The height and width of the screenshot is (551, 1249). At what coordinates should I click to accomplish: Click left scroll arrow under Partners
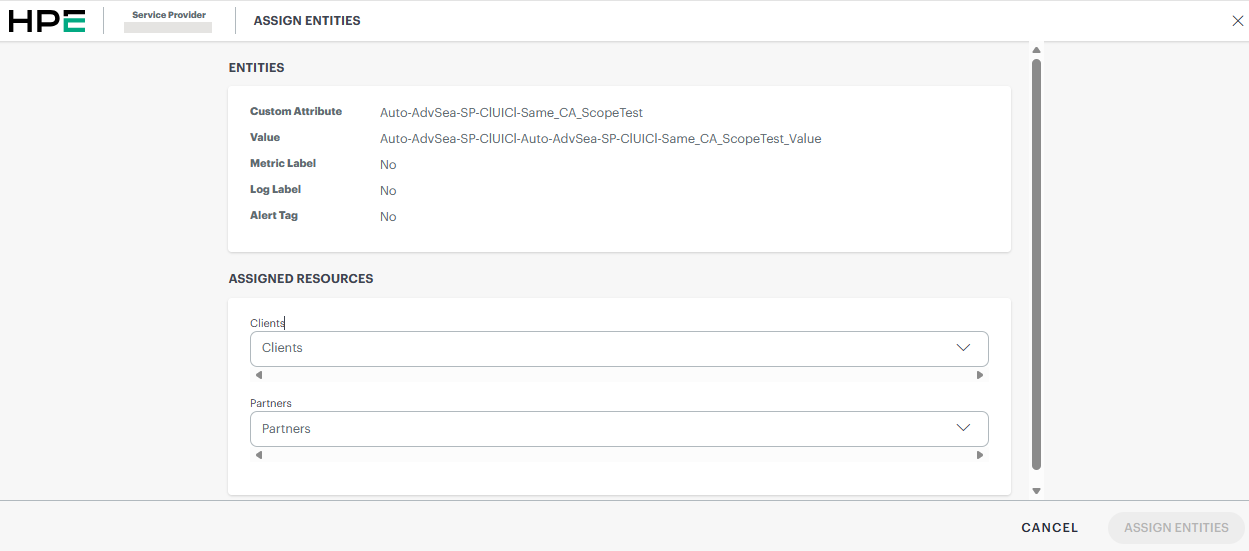(x=258, y=455)
